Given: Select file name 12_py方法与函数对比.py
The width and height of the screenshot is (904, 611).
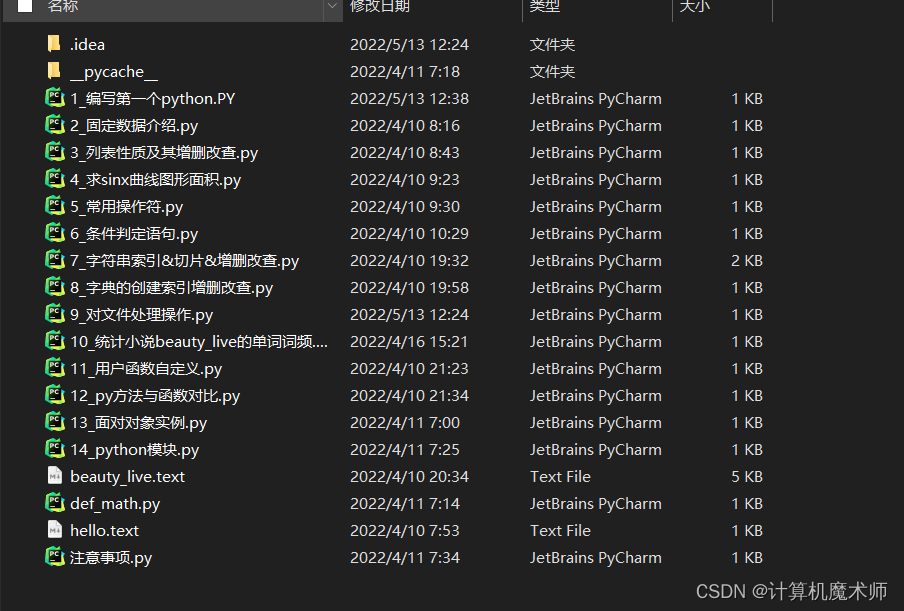Looking at the screenshot, I should pyautogui.click(x=155, y=395).
